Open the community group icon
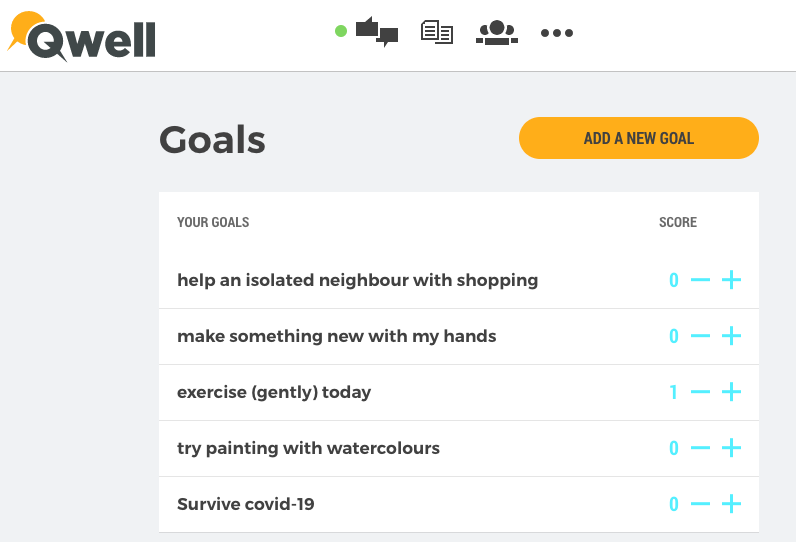796x542 pixels. point(496,32)
